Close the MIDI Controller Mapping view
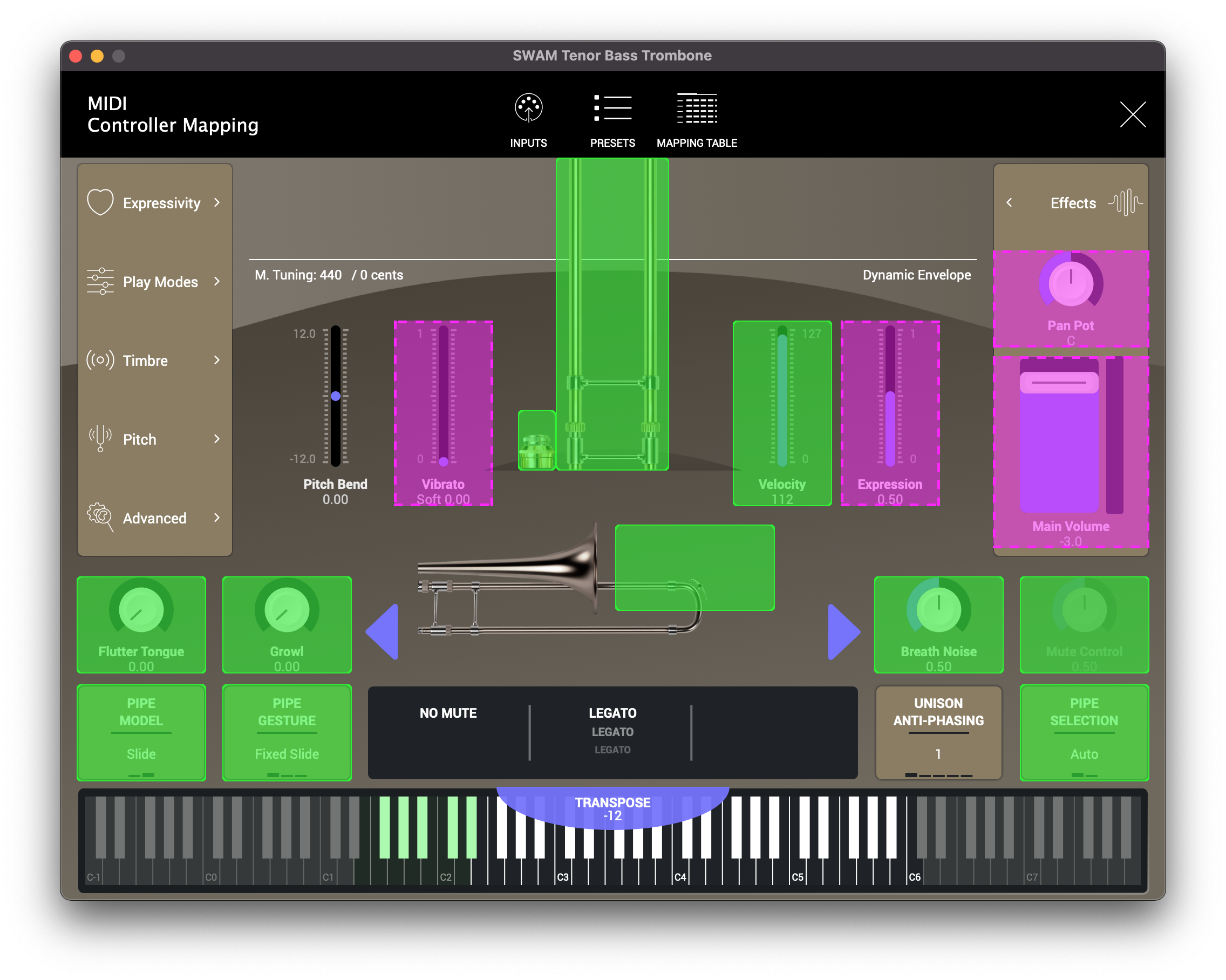The height and width of the screenshot is (980, 1226). 1132,114
